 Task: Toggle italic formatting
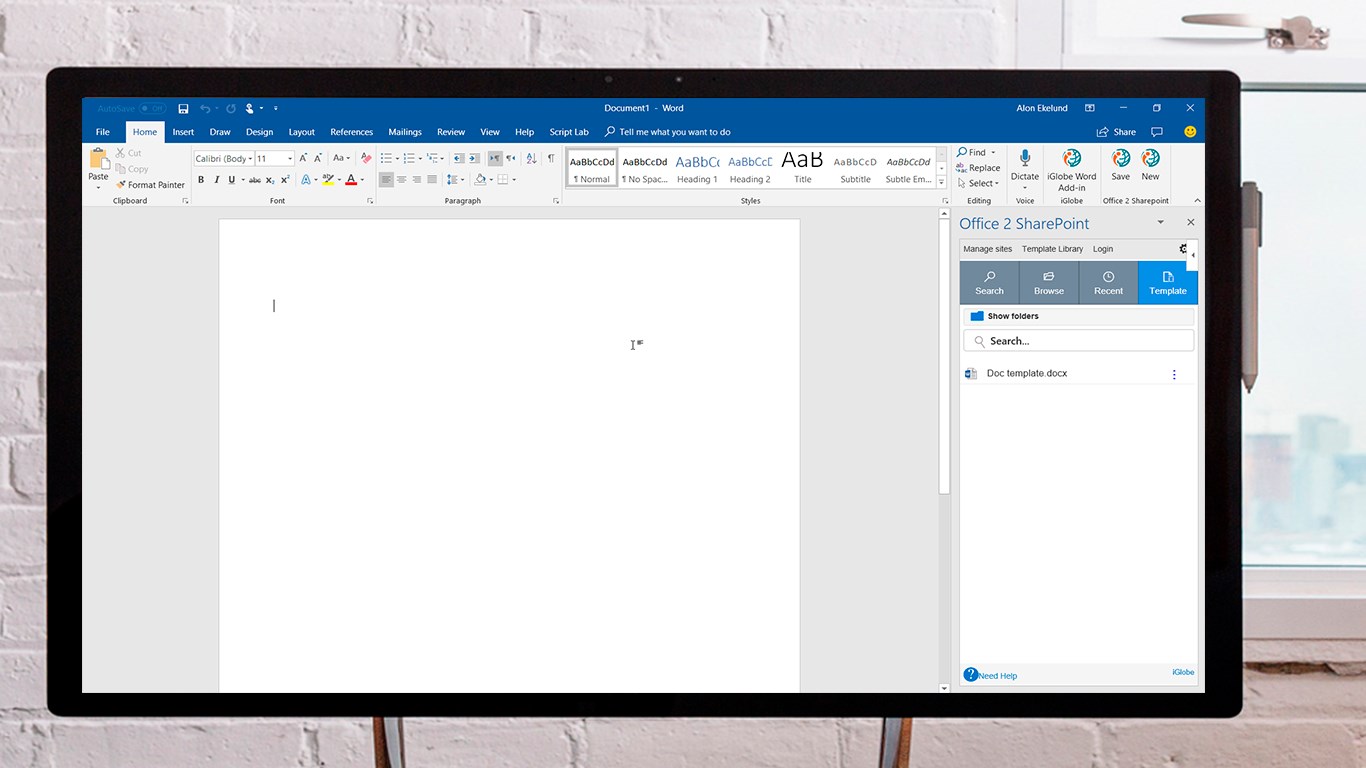tap(216, 180)
